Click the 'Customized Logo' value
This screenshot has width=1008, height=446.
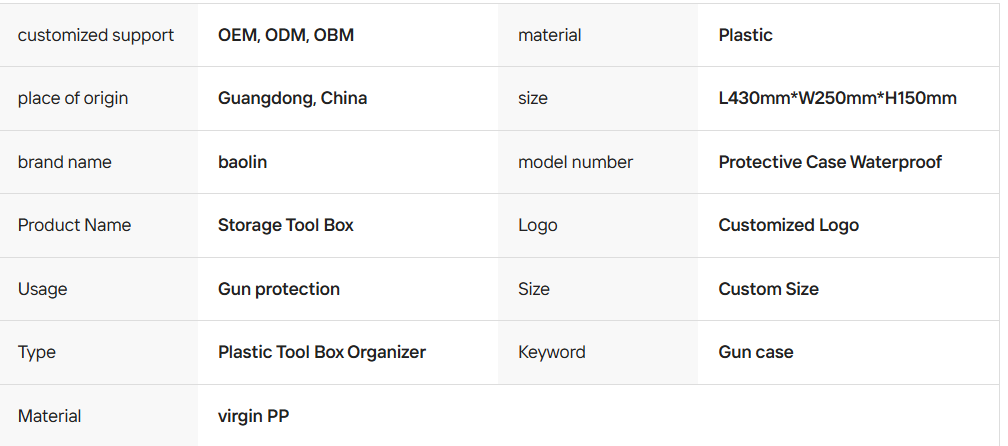[x=789, y=225]
